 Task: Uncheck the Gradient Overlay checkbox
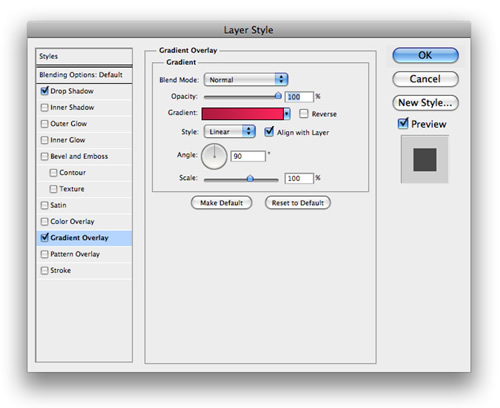pos(44,237)
